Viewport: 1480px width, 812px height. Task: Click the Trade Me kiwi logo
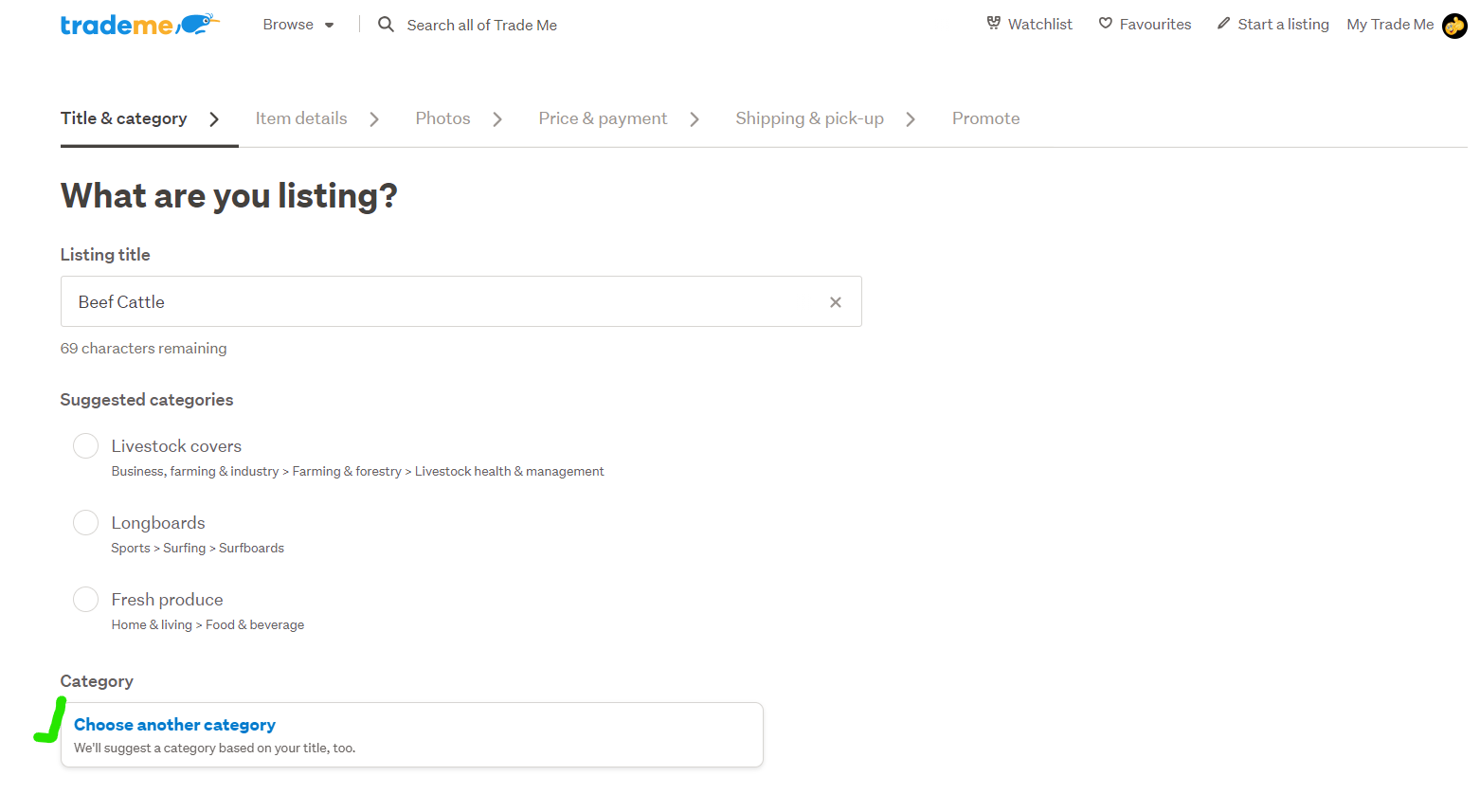pos(139,25)
